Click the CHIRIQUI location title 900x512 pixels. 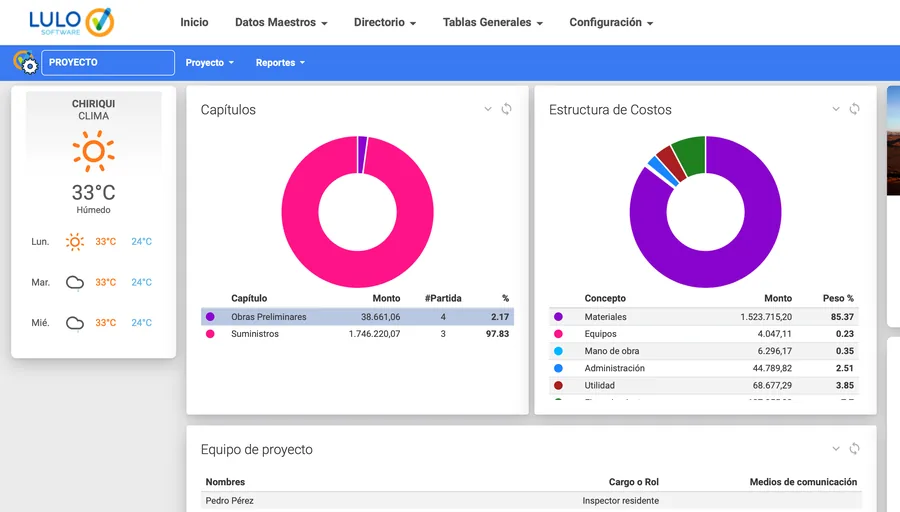tap(94, 104)
